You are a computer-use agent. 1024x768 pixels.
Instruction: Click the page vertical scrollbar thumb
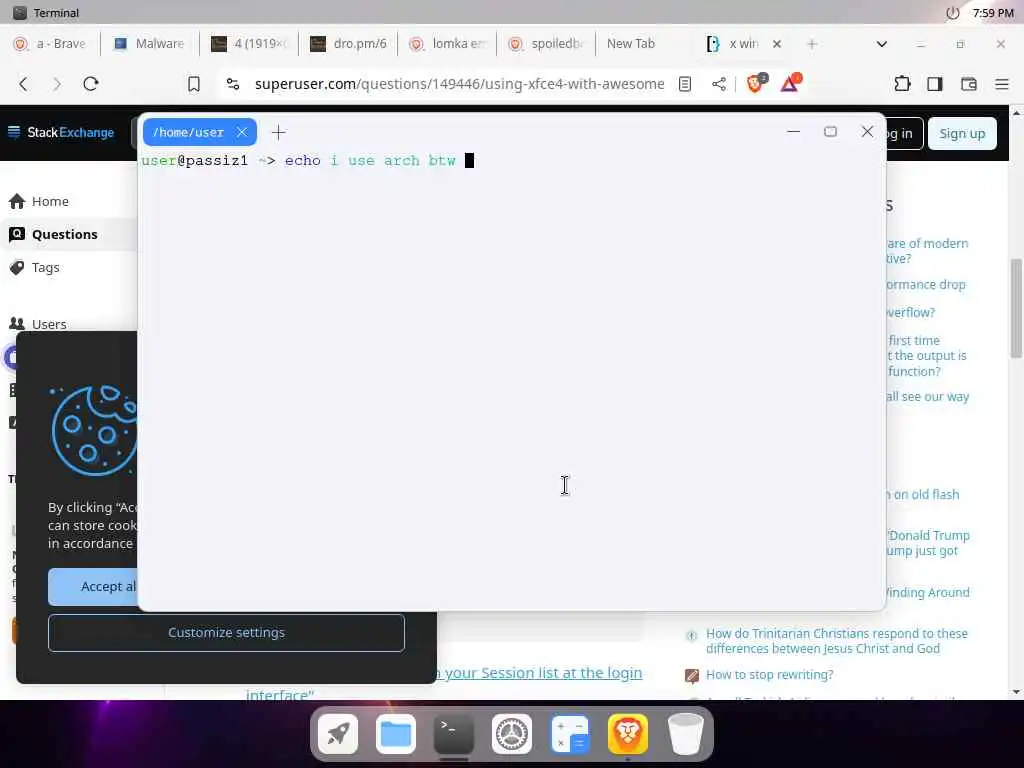coord(1016,308)
